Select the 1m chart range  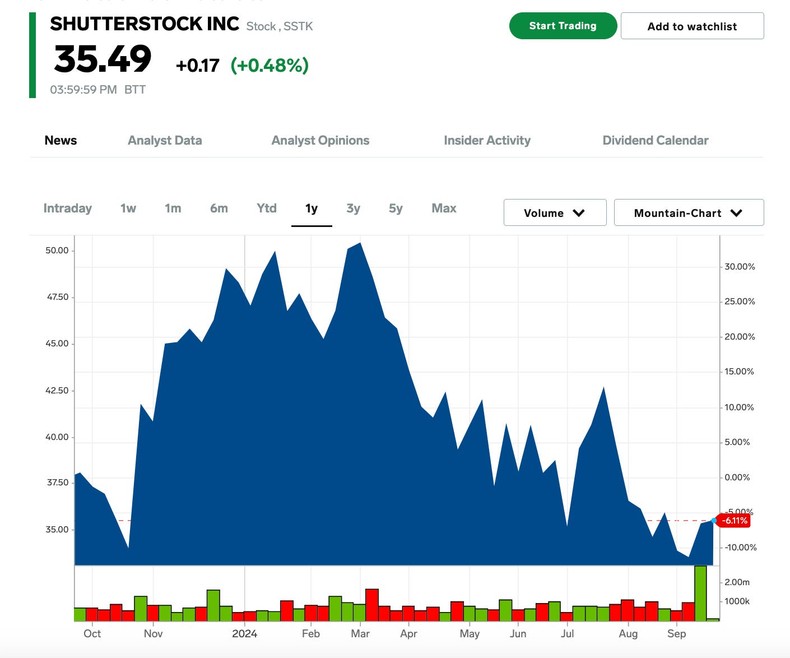point(173,208)
